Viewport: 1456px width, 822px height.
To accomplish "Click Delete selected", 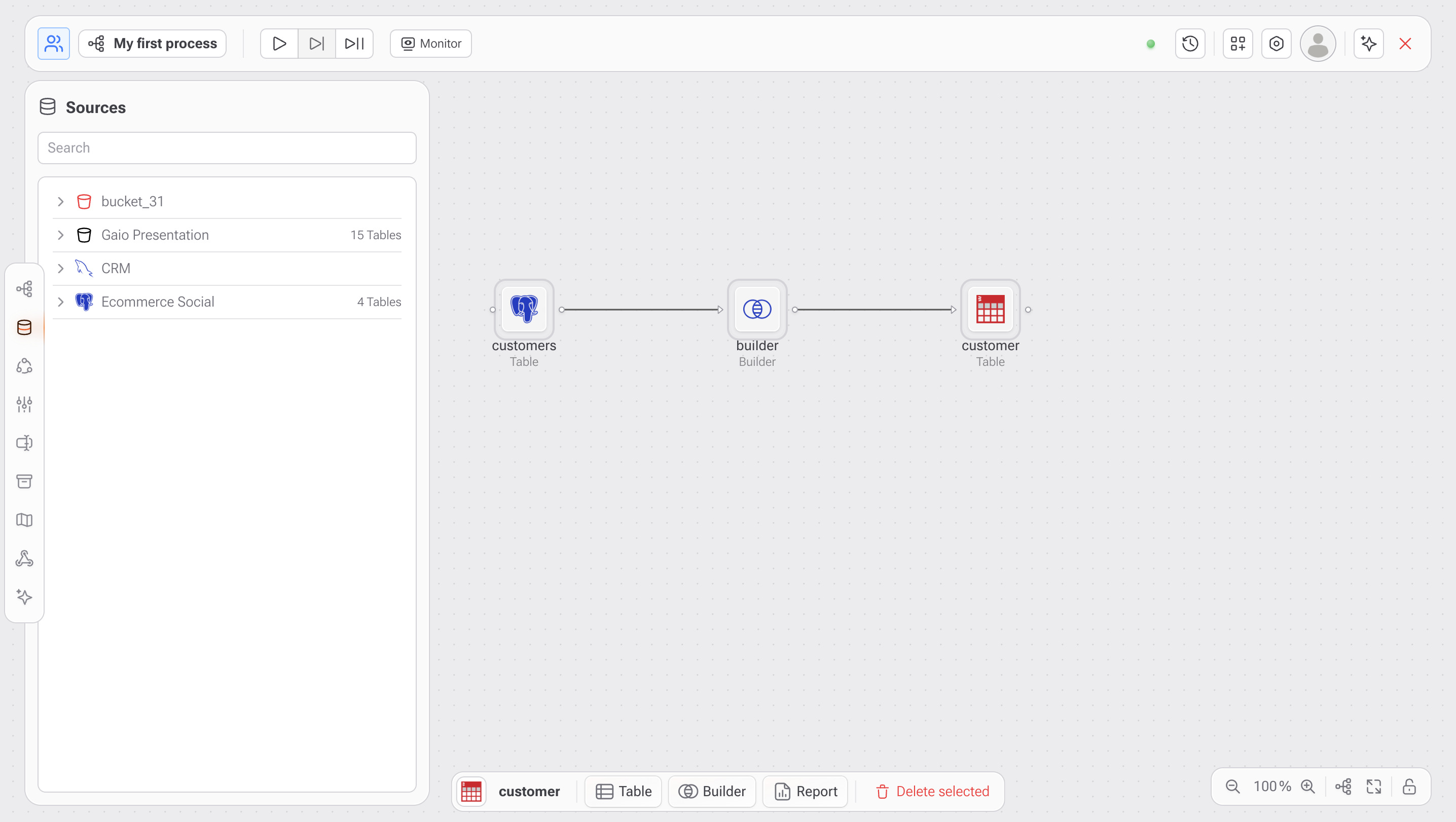I will click(x=932, y=792).
